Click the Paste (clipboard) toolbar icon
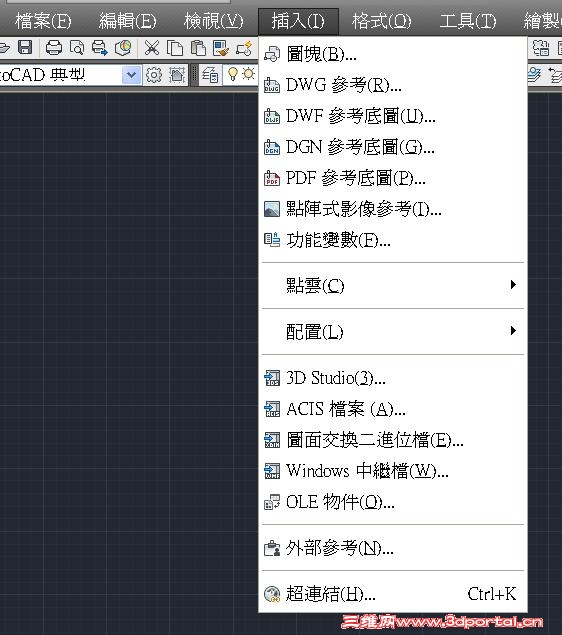The width and height of the screenshot is (562, 635). [198, 48]
